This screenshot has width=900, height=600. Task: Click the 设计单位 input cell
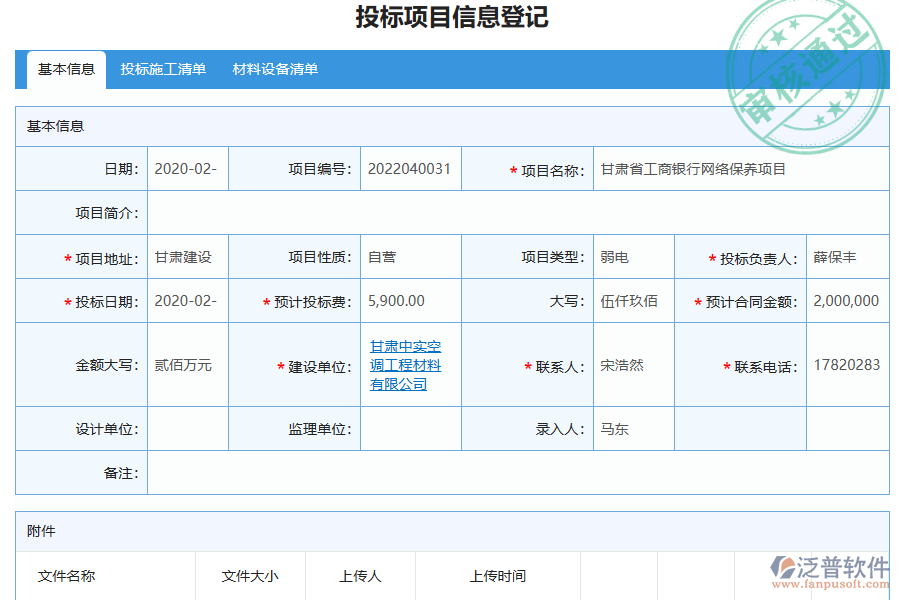190,429
